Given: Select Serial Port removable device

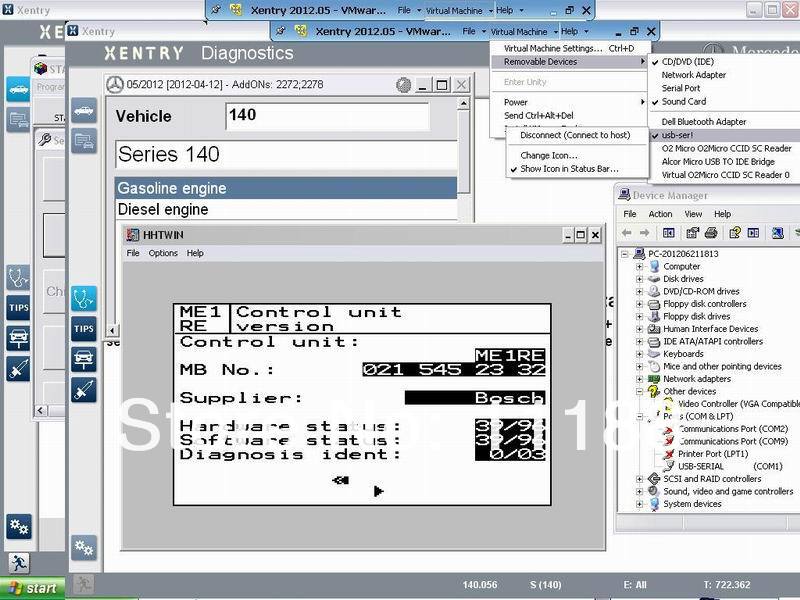Looking at the screenshot, I should coord(681,88).
